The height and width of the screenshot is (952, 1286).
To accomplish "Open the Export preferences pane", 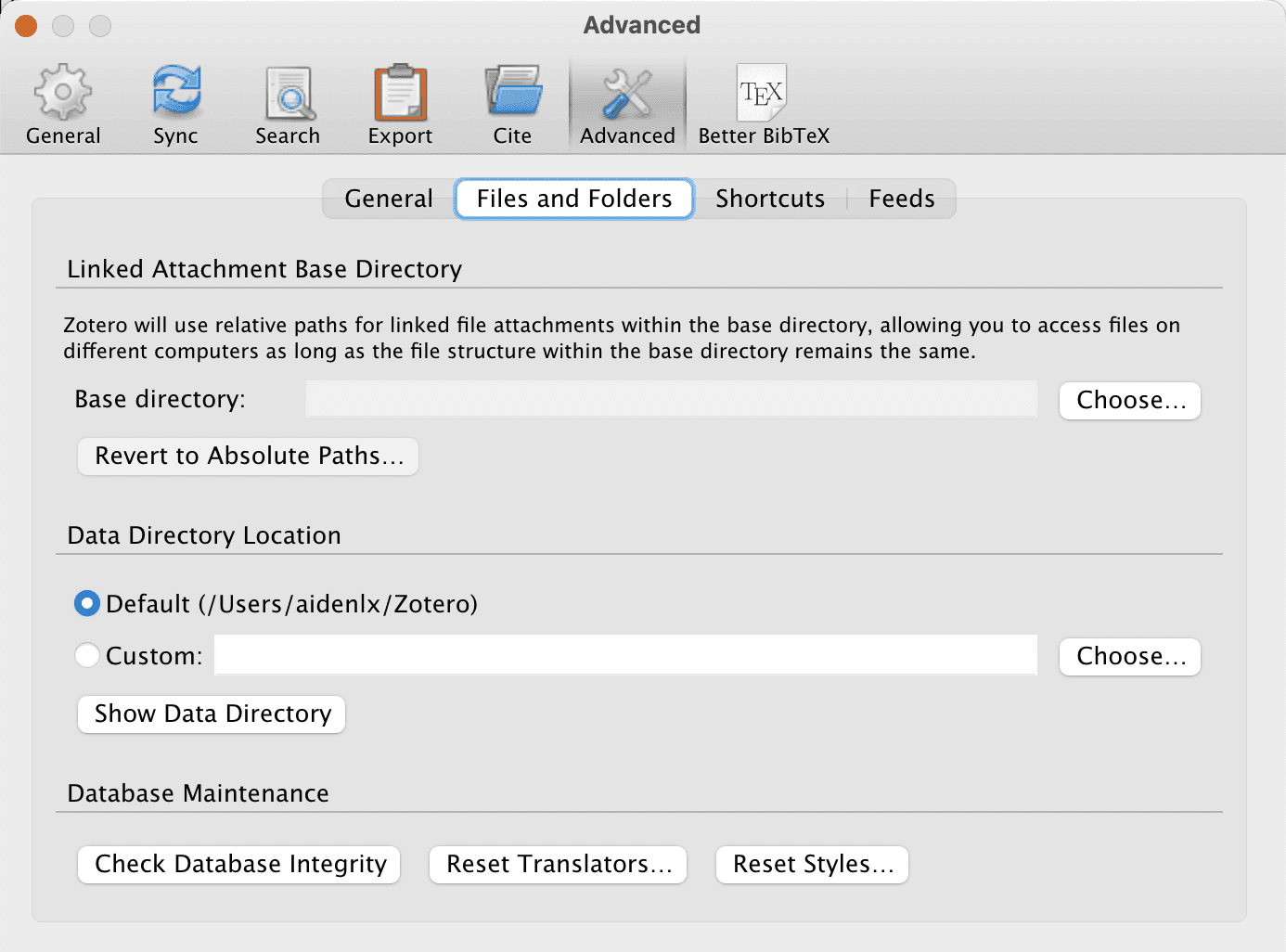I will coord(400,105).
